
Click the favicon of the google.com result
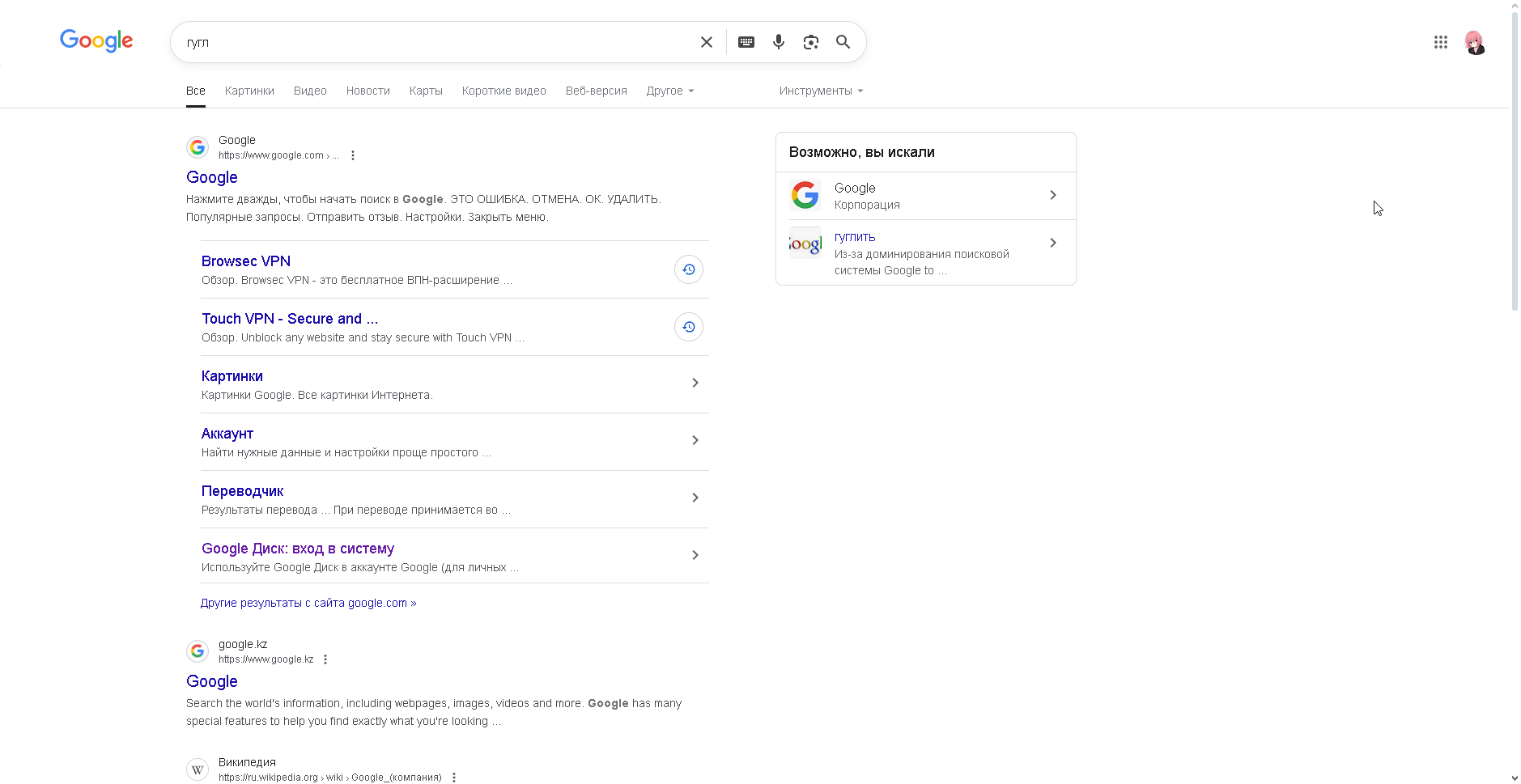[x=198, y=147]
